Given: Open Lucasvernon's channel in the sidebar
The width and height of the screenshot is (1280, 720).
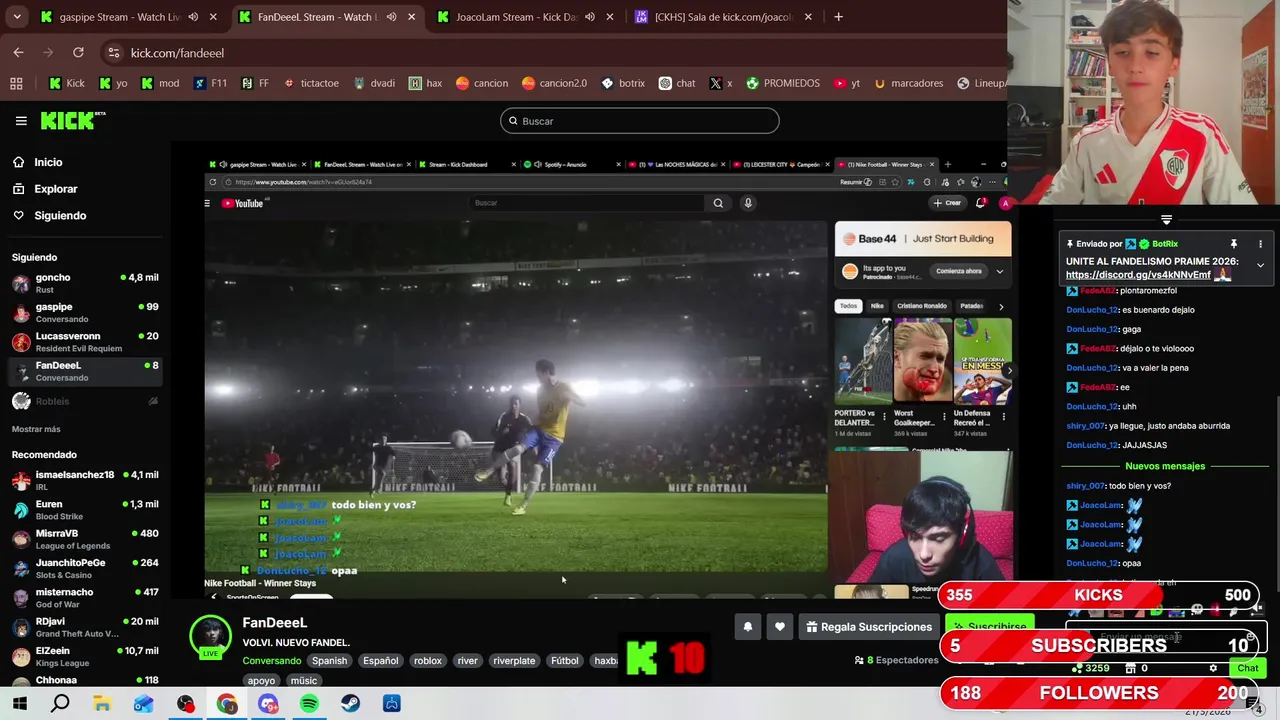Looking at the screenshot, I should 85,342.
